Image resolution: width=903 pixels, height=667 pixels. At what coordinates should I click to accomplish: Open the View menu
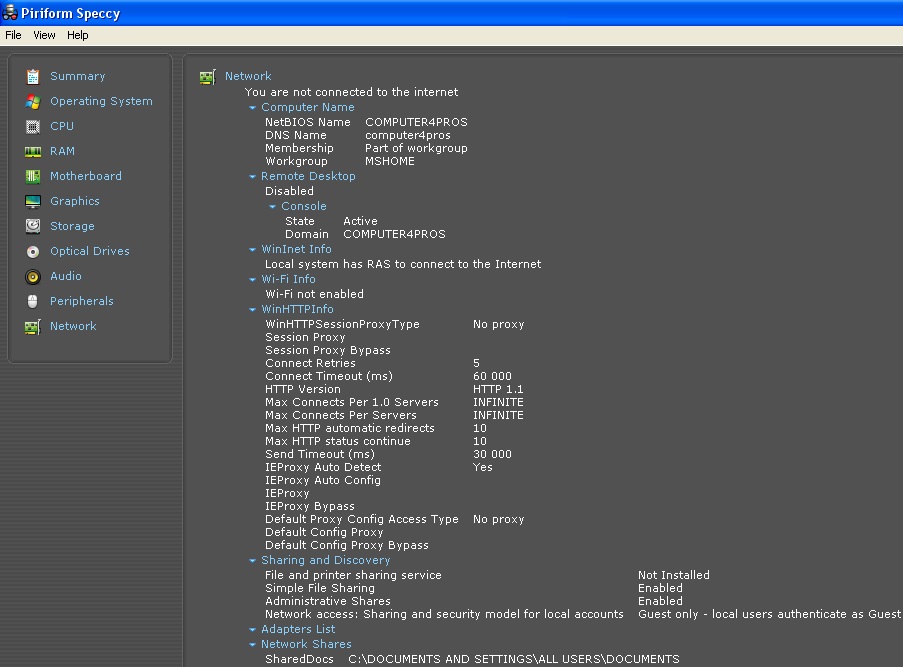coord(44,35)
